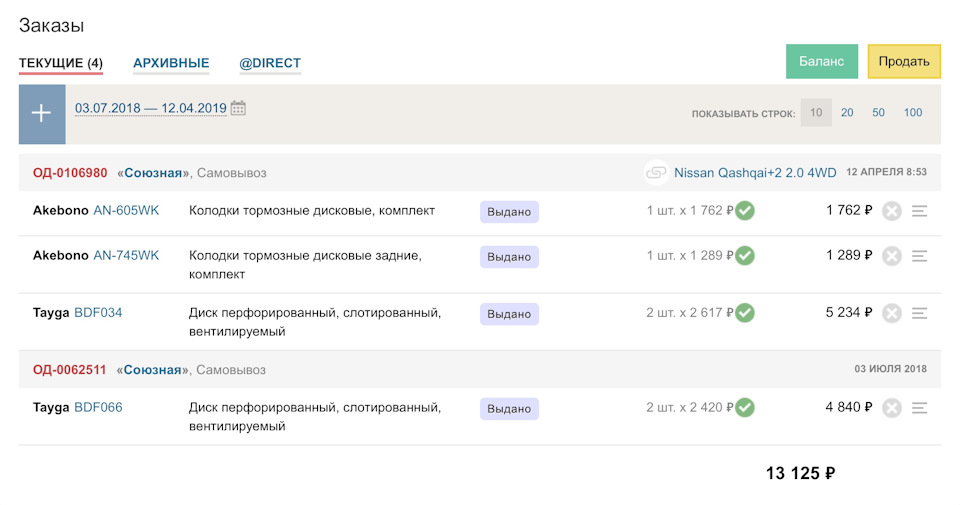The width and height of the screenshot is (960, 505).
Task: Show 10 rows per page
Action: (816, 113)
